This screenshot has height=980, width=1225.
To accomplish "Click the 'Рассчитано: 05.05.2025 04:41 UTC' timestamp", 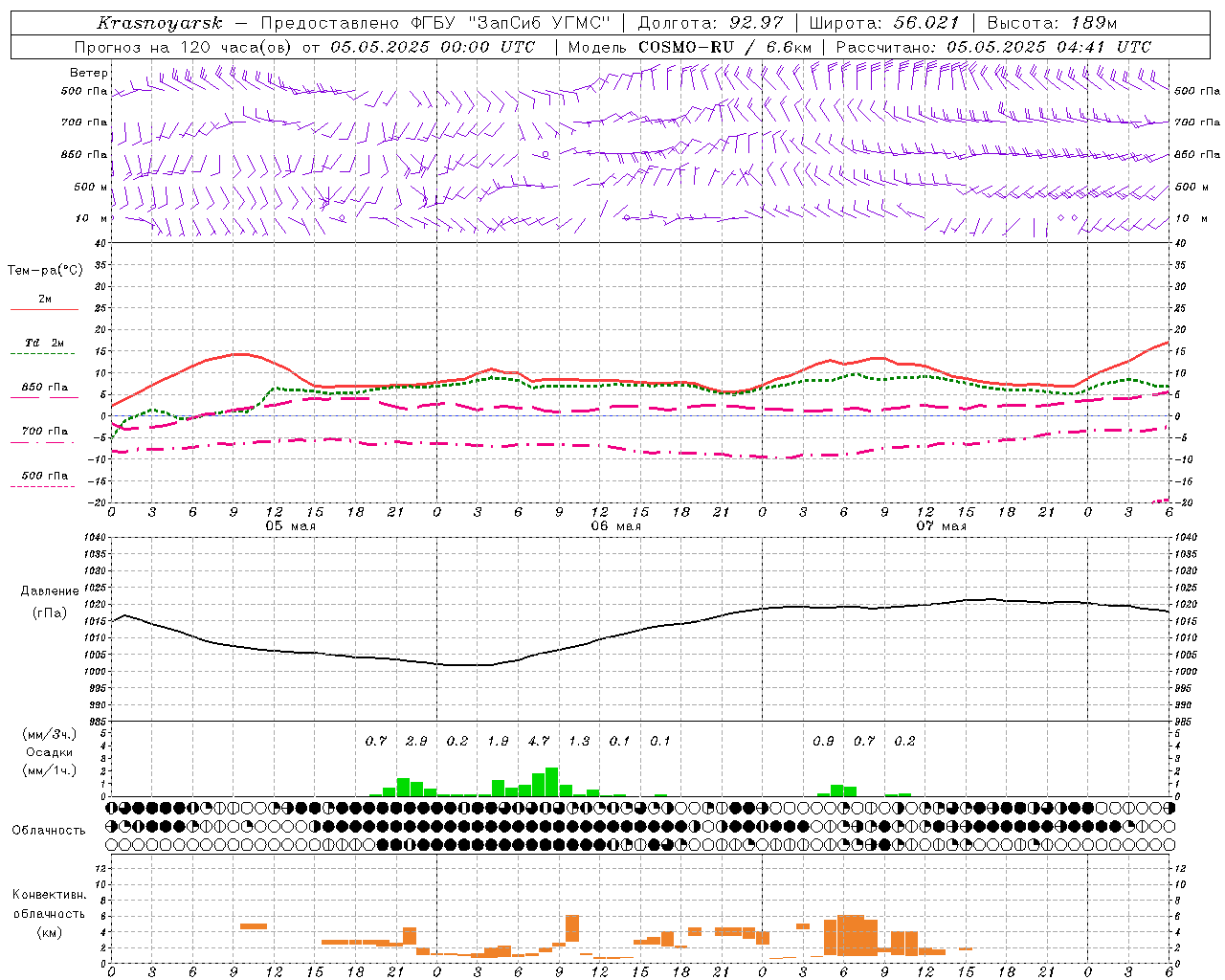I will tap(993, 47).
